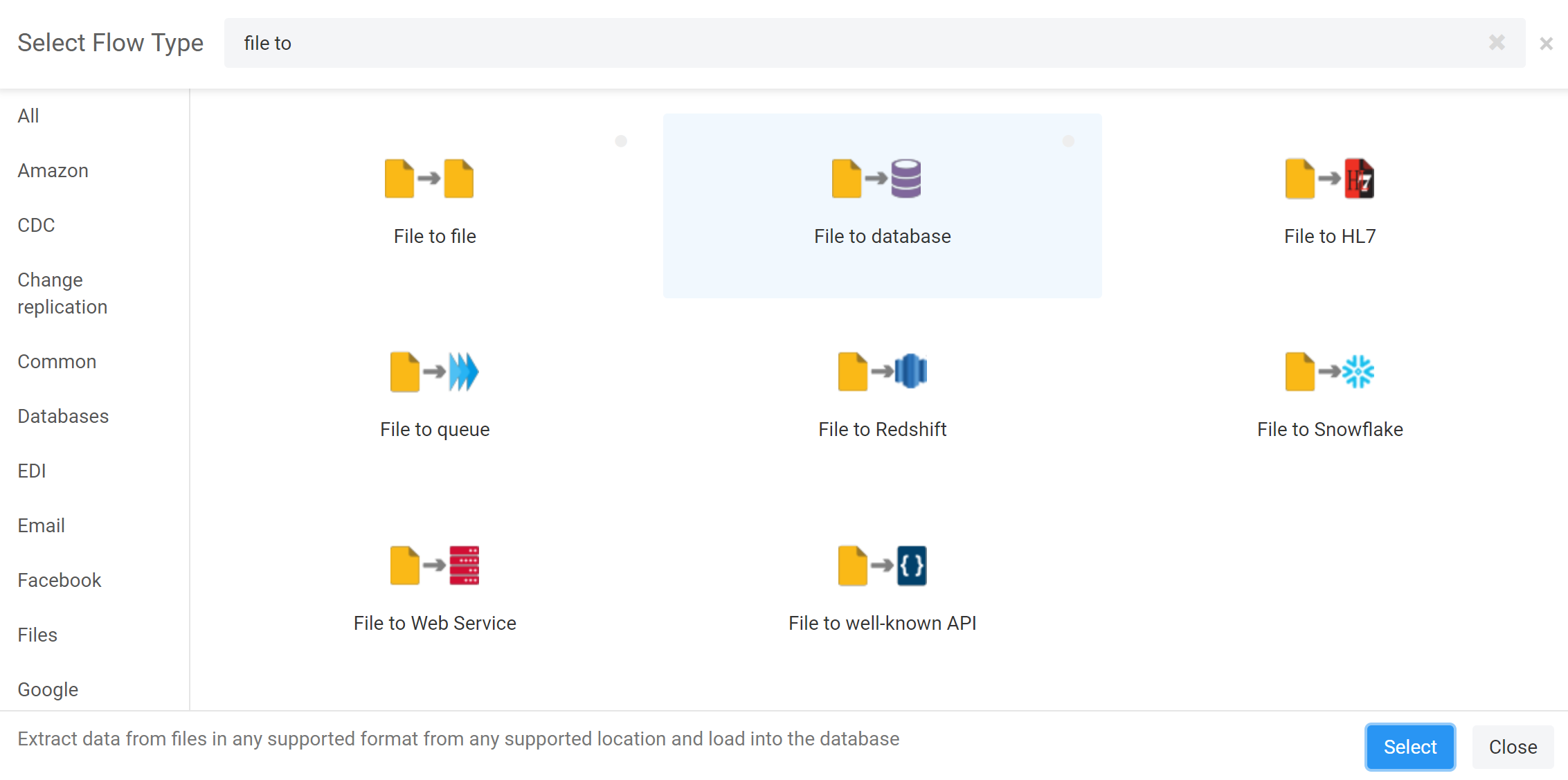Choose the File to database flow icon
The width and height of the screenshot is (1568, 780).
876,179
